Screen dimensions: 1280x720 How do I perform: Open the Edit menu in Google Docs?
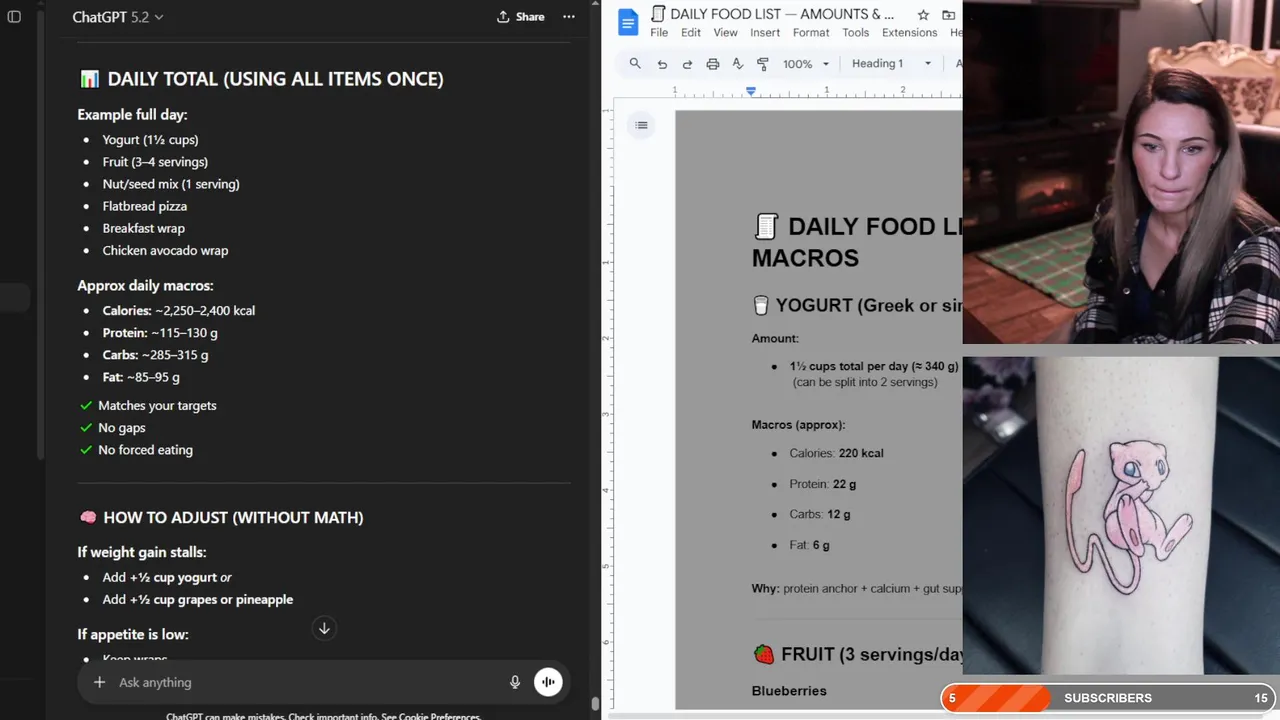click(691, 33)
